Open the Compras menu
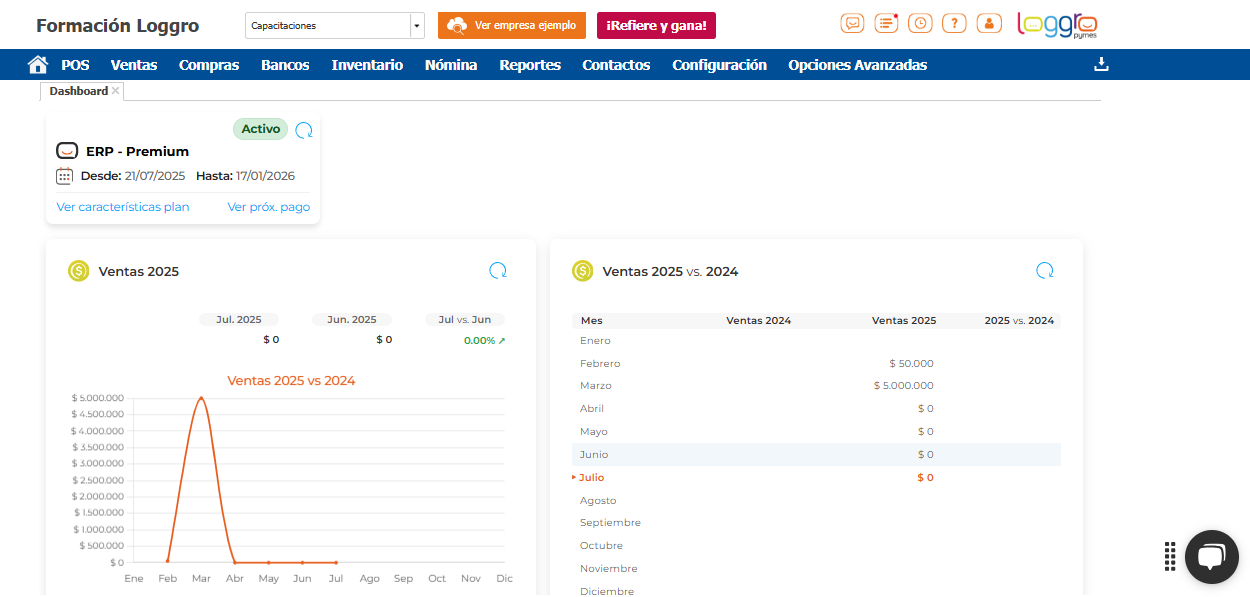This screenshot has height=597, width=1250. point(209,65)
